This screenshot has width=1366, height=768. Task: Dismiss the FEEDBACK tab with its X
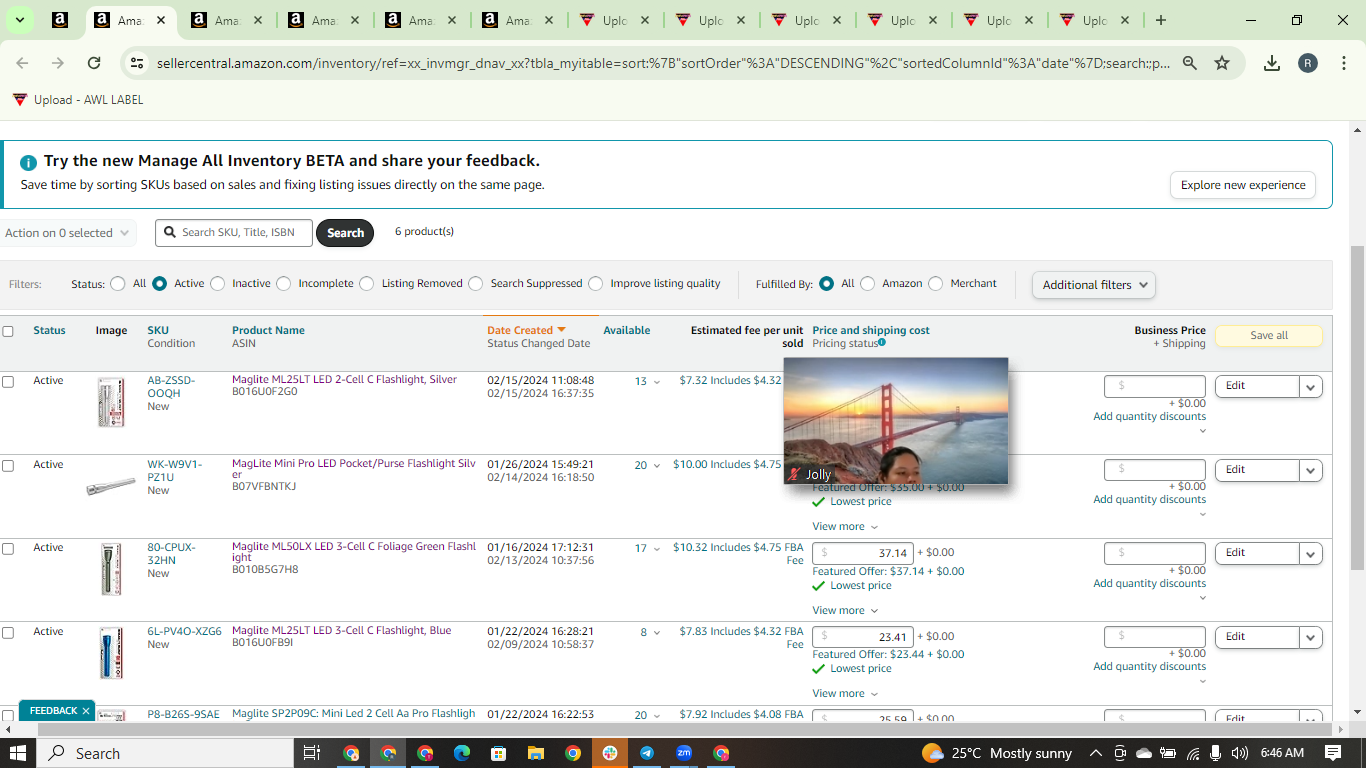tap(86, 711)
